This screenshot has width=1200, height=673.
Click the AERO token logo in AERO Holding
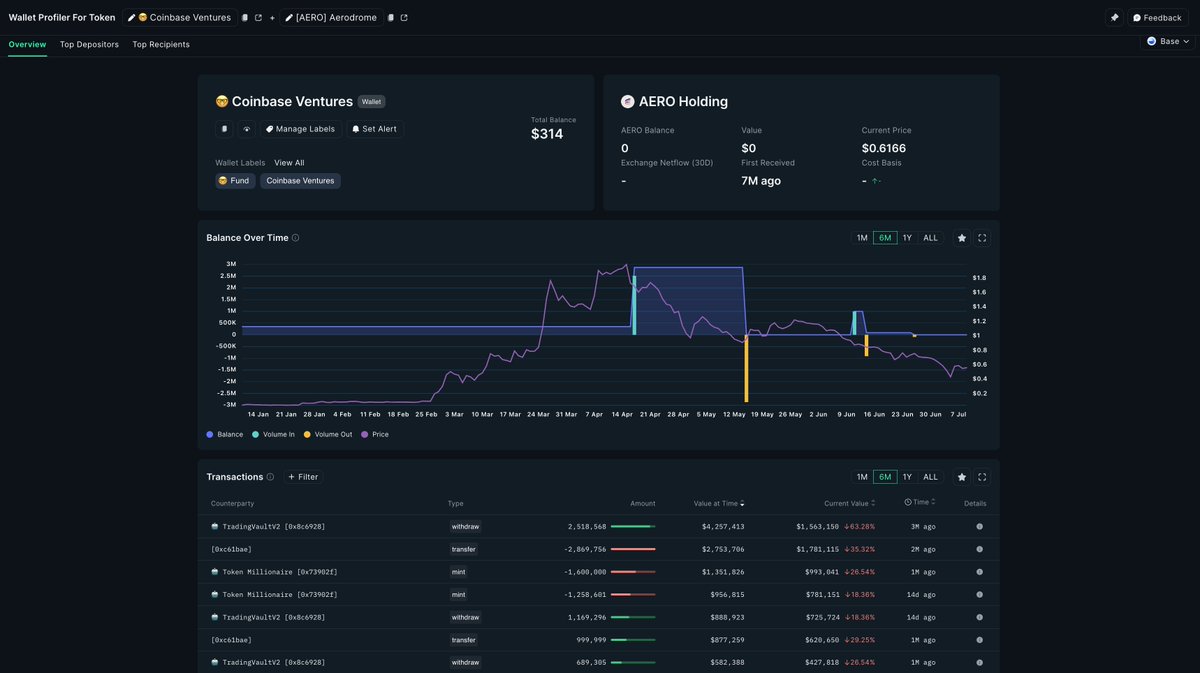628,102
